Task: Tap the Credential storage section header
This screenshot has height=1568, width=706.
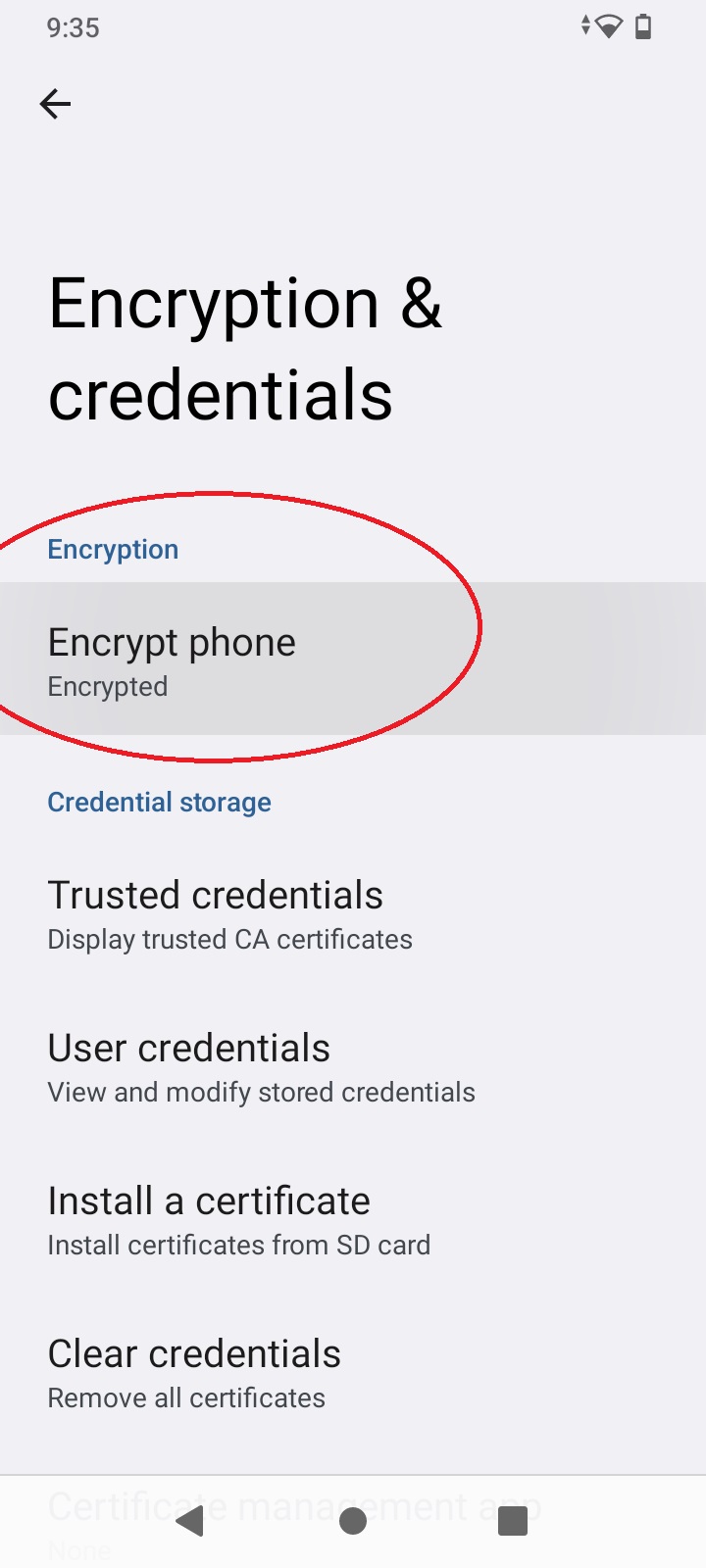Action: click(159, 802)
